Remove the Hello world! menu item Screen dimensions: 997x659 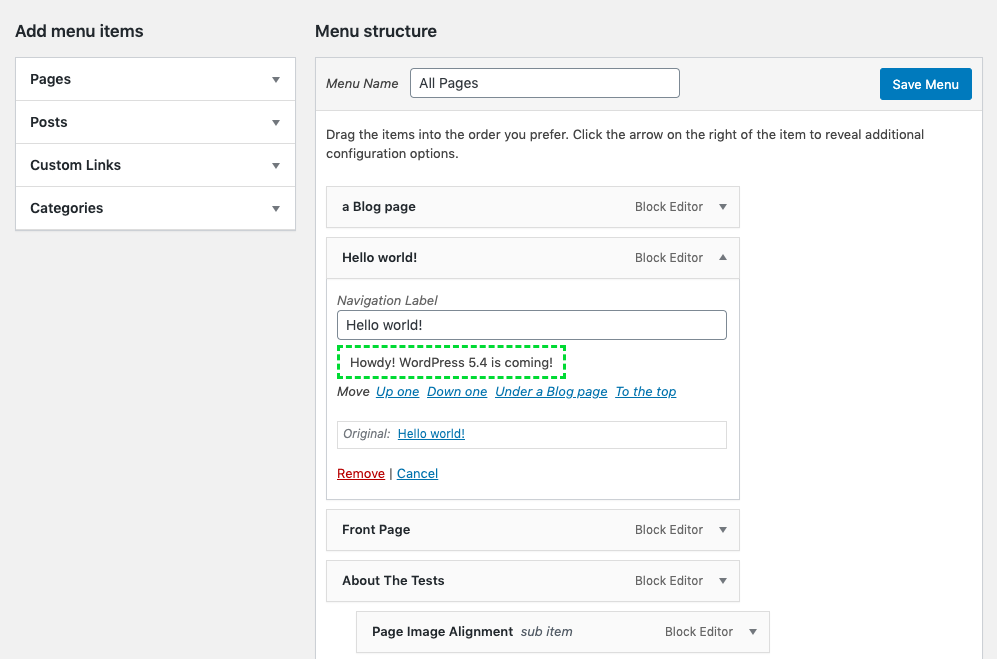point(360,474)
